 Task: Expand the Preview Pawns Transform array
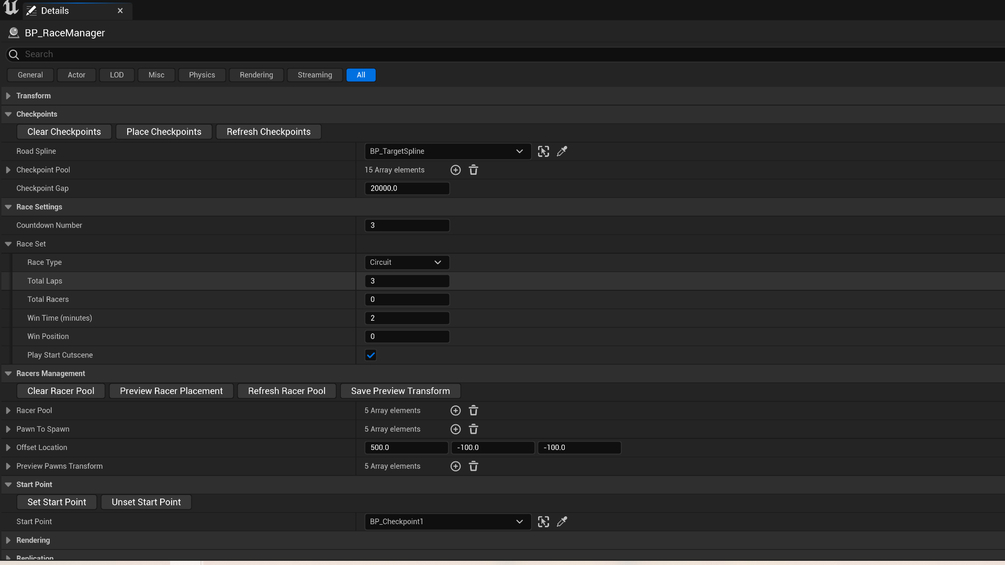click(x=8, y=466)
